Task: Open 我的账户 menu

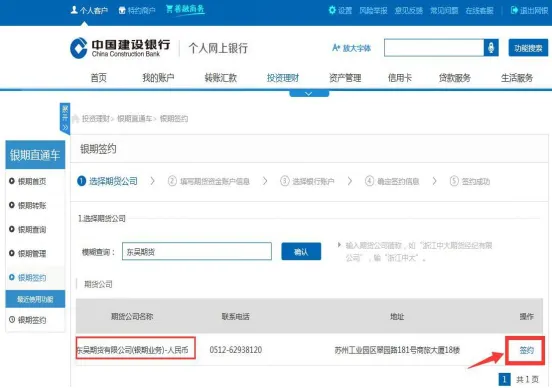Action: point(158,77)
